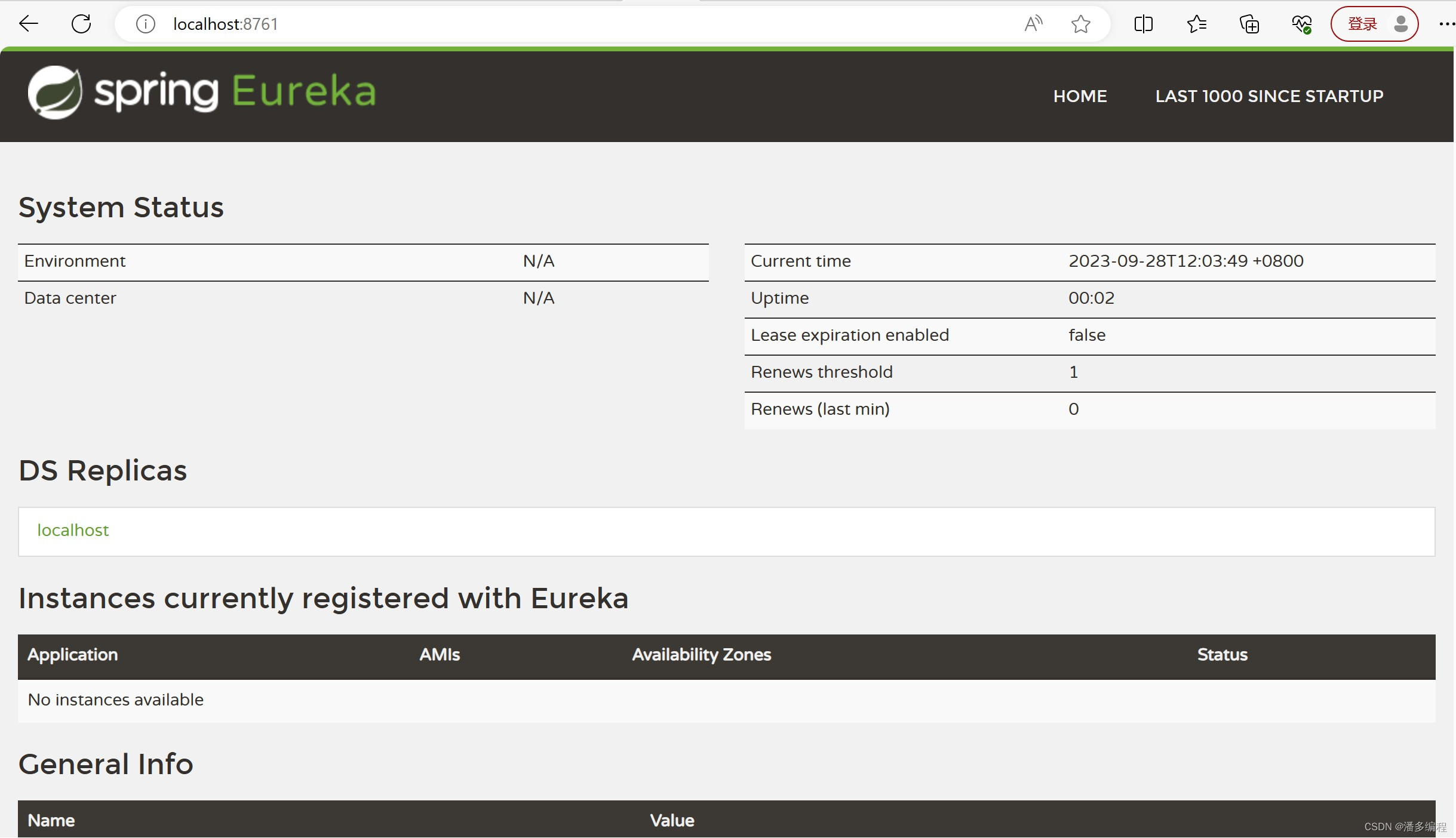Viewport: 1456px width, 838px height.
Task: Open browser settings and more menu
Action: (x=1446, y=24)
